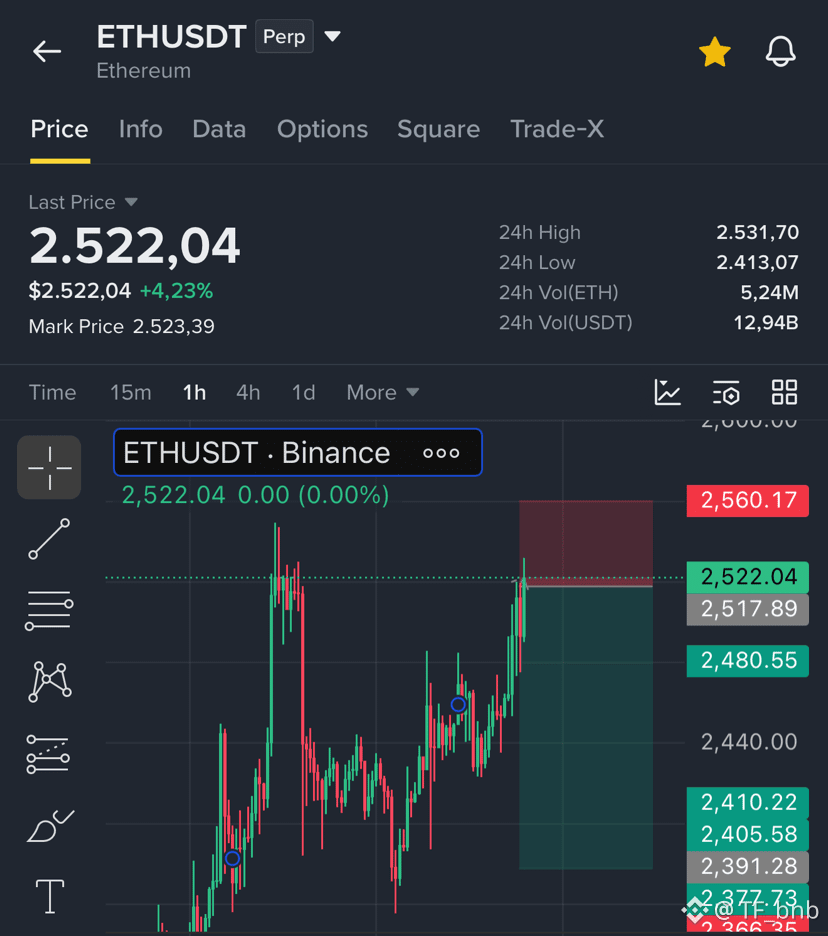Select the brush drawing tool
This screenshot has width=828, height=936.
51,826
